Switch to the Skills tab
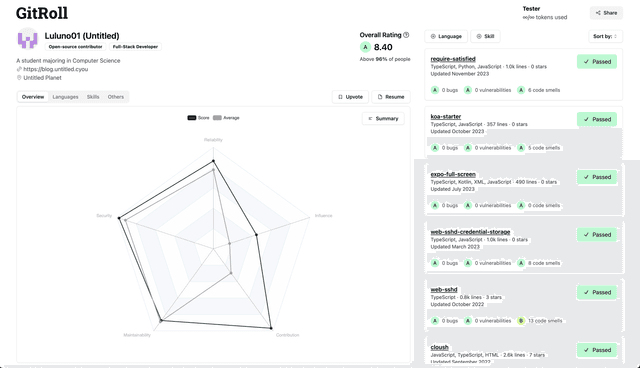 [93, 97]
